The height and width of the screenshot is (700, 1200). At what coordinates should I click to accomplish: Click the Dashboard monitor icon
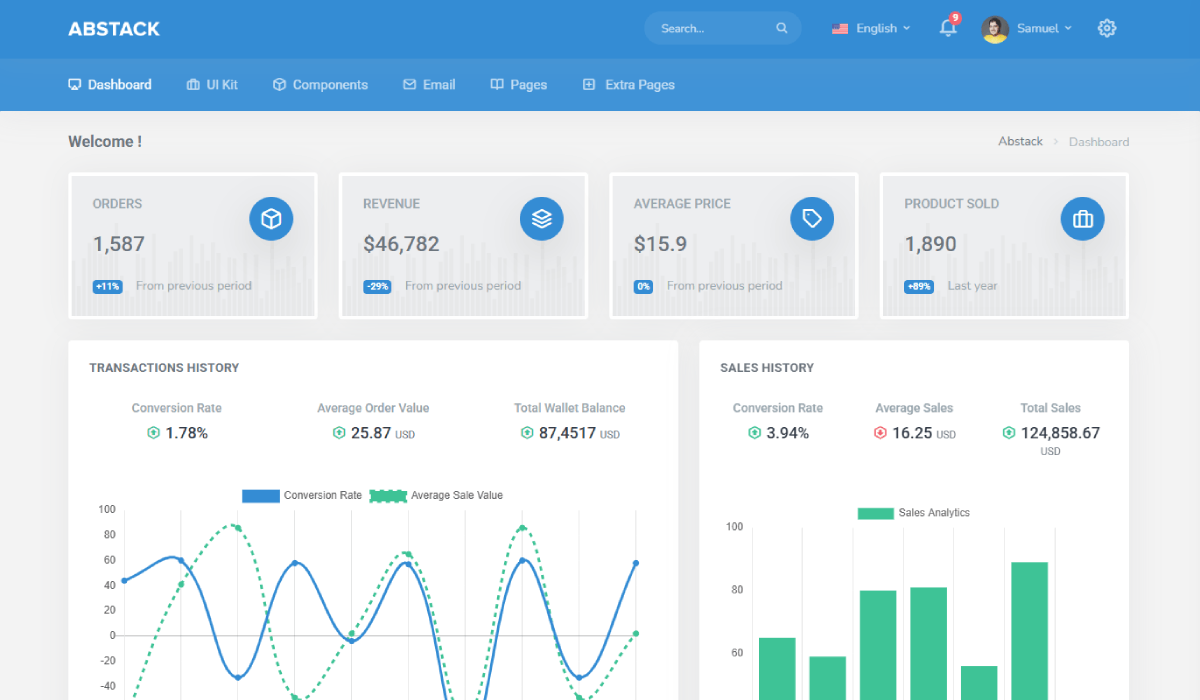(75, 85)
